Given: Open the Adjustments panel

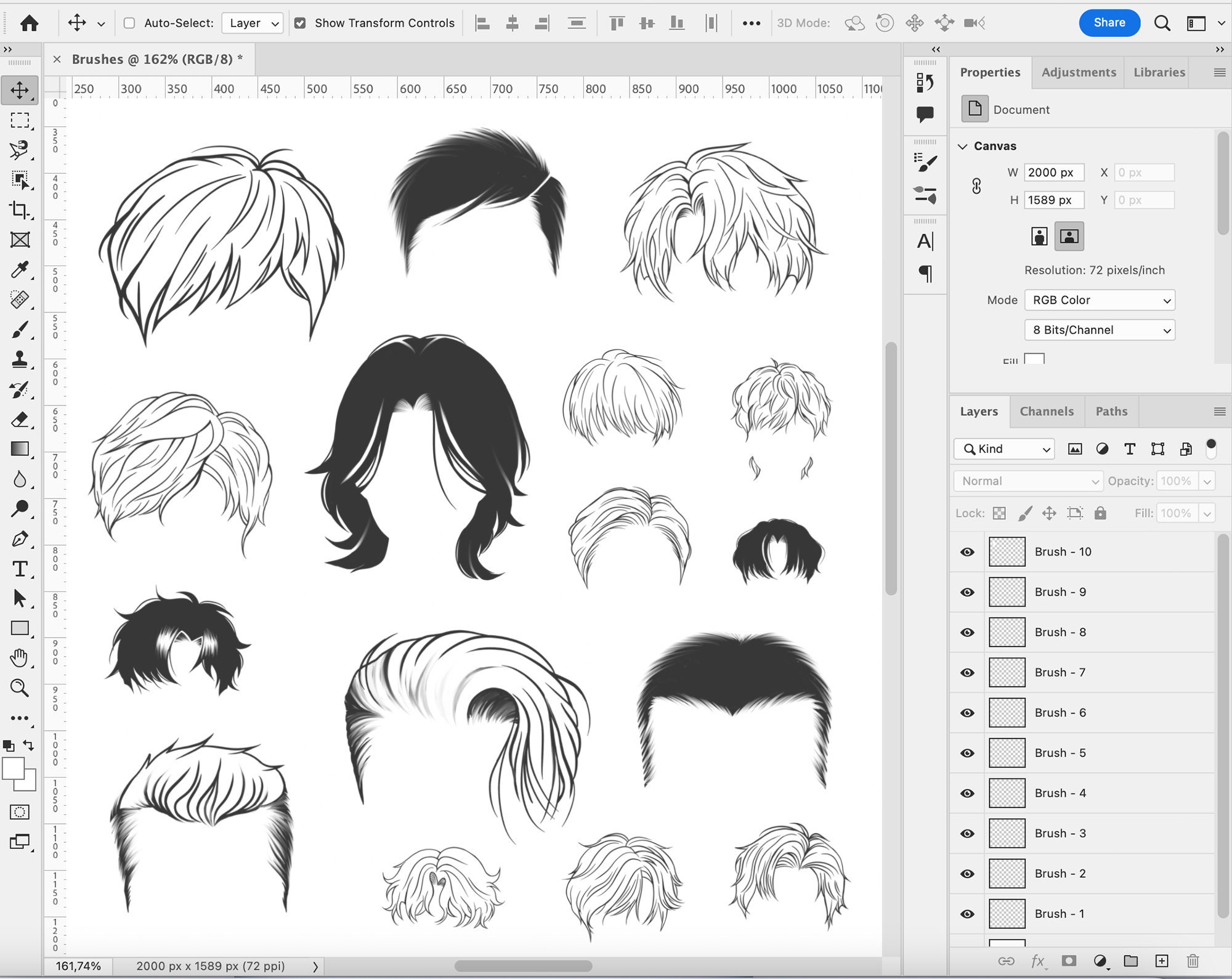Looking at the screenshot, I should [x=1078, y=72].
